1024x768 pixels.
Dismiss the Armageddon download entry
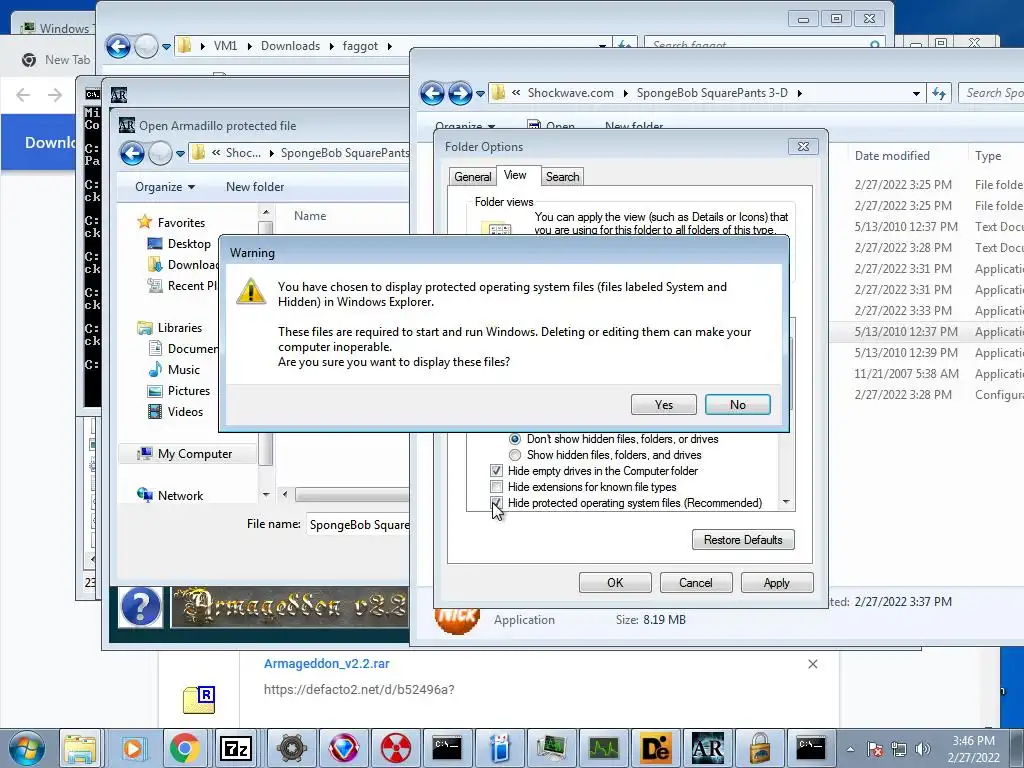[x=812, y=664]
